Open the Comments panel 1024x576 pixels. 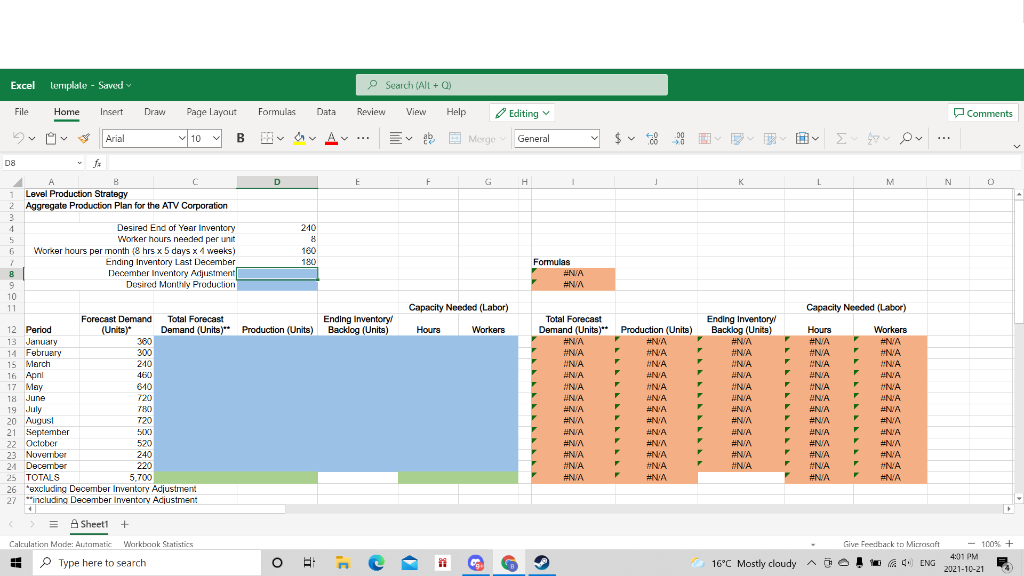982,113
